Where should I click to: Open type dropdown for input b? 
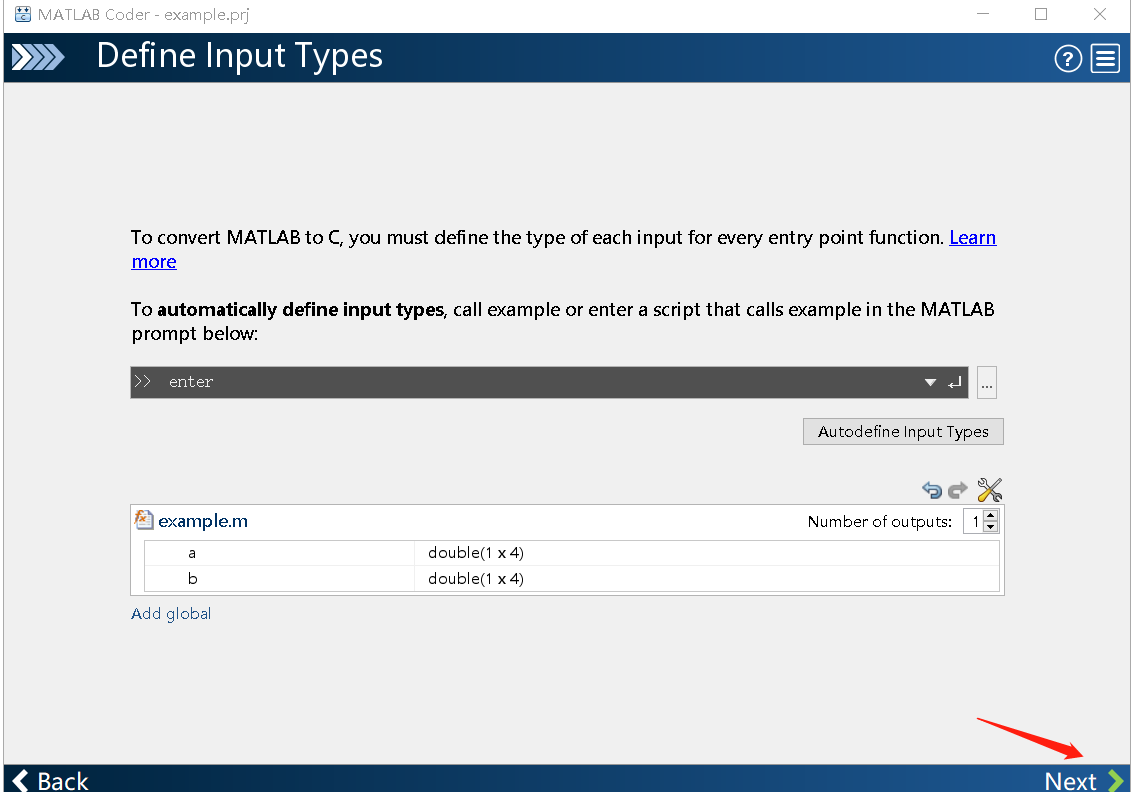(475, 578)
